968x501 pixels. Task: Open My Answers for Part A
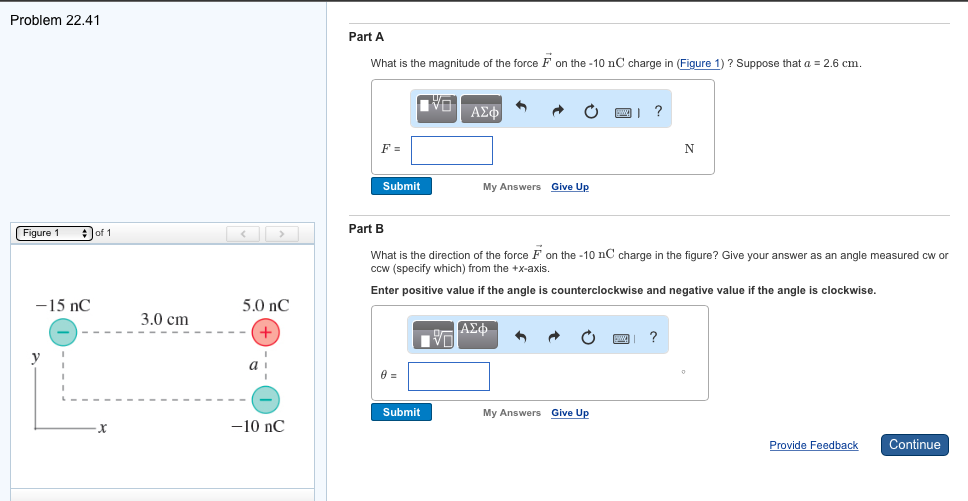coord(512,187)
